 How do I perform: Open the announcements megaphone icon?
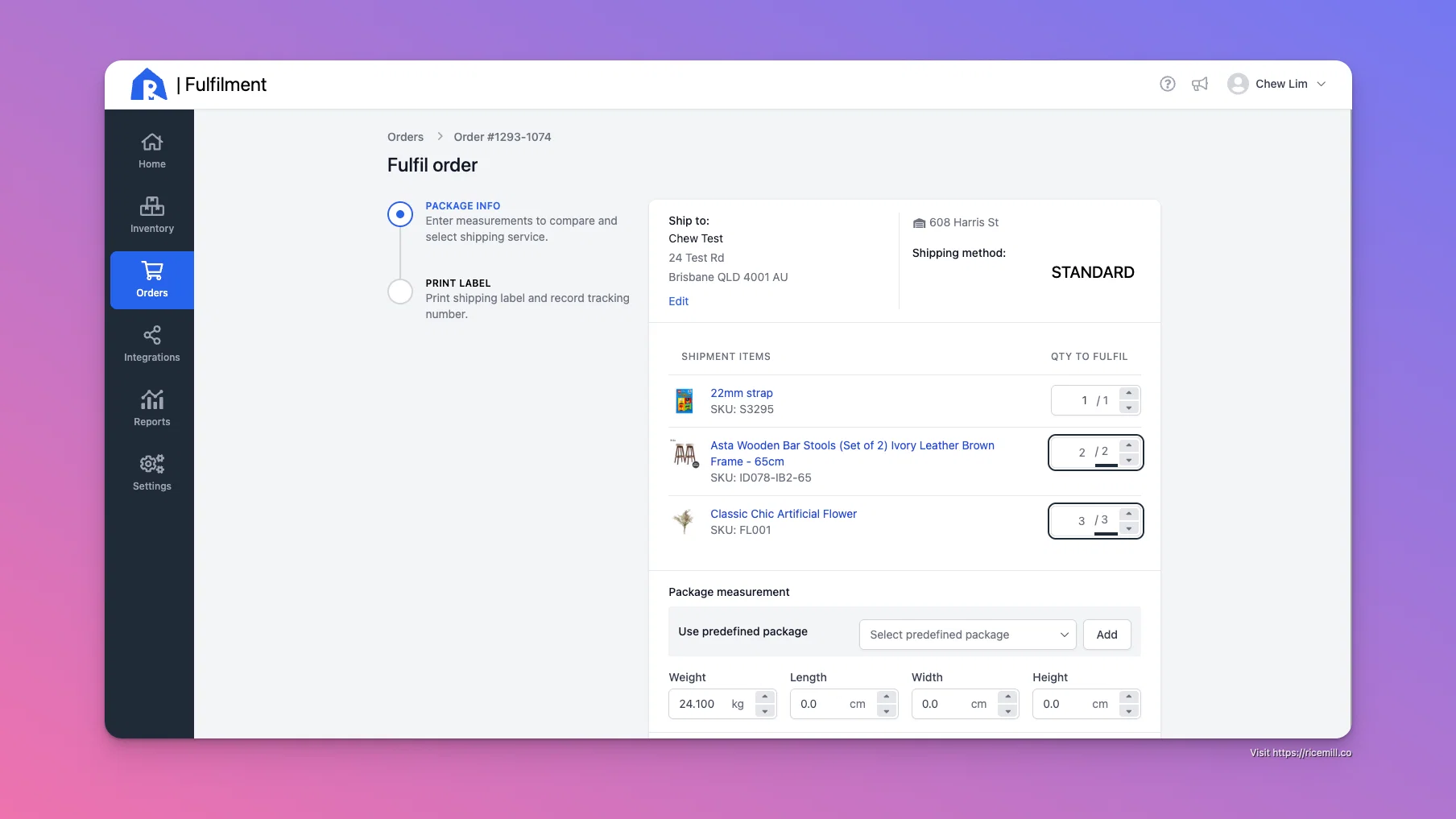pos(1200,84)
